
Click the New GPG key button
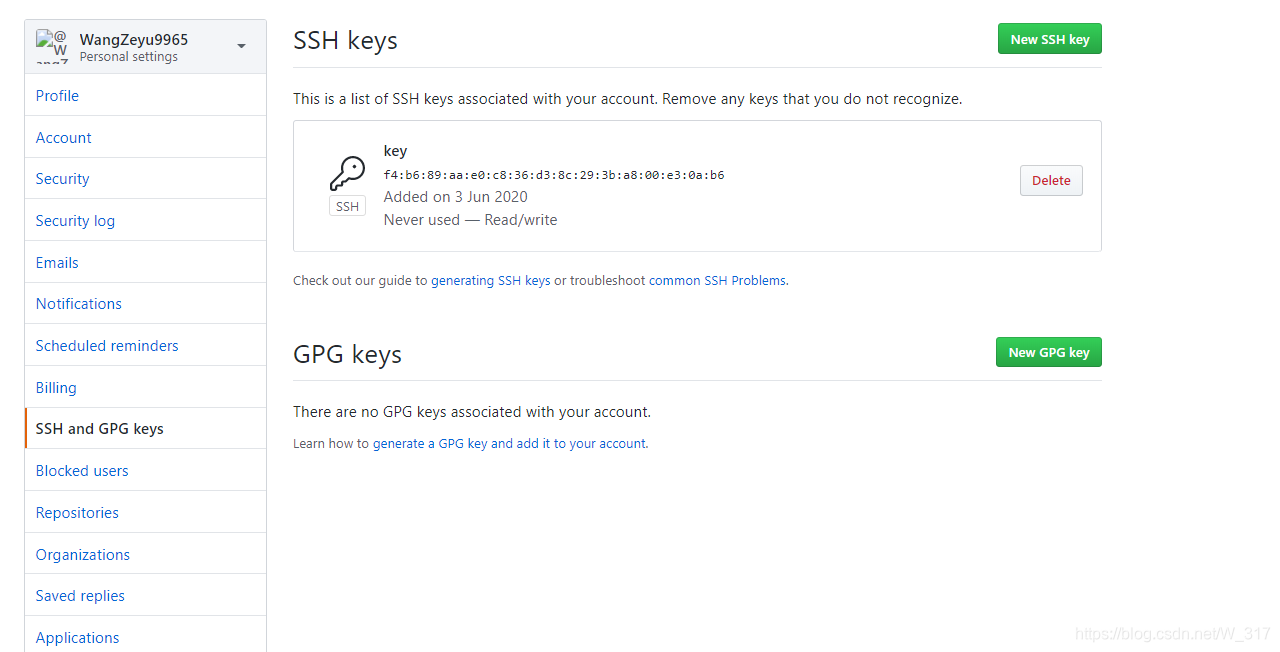(1048, 352)
